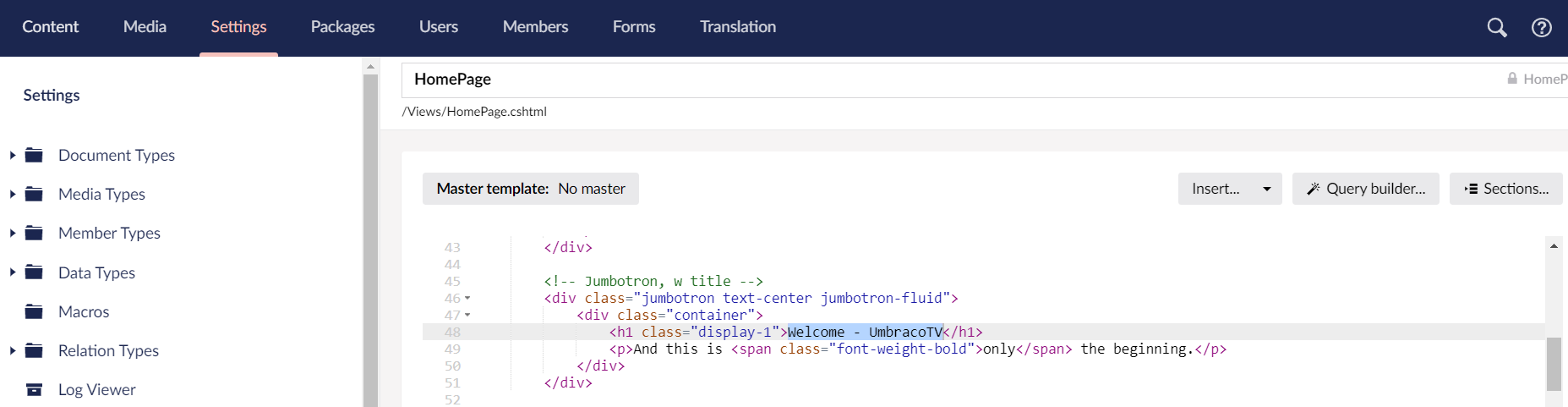Click line number 45 in the gutter
Viewport: 1568px width, 407px height.
click(452, 281)
